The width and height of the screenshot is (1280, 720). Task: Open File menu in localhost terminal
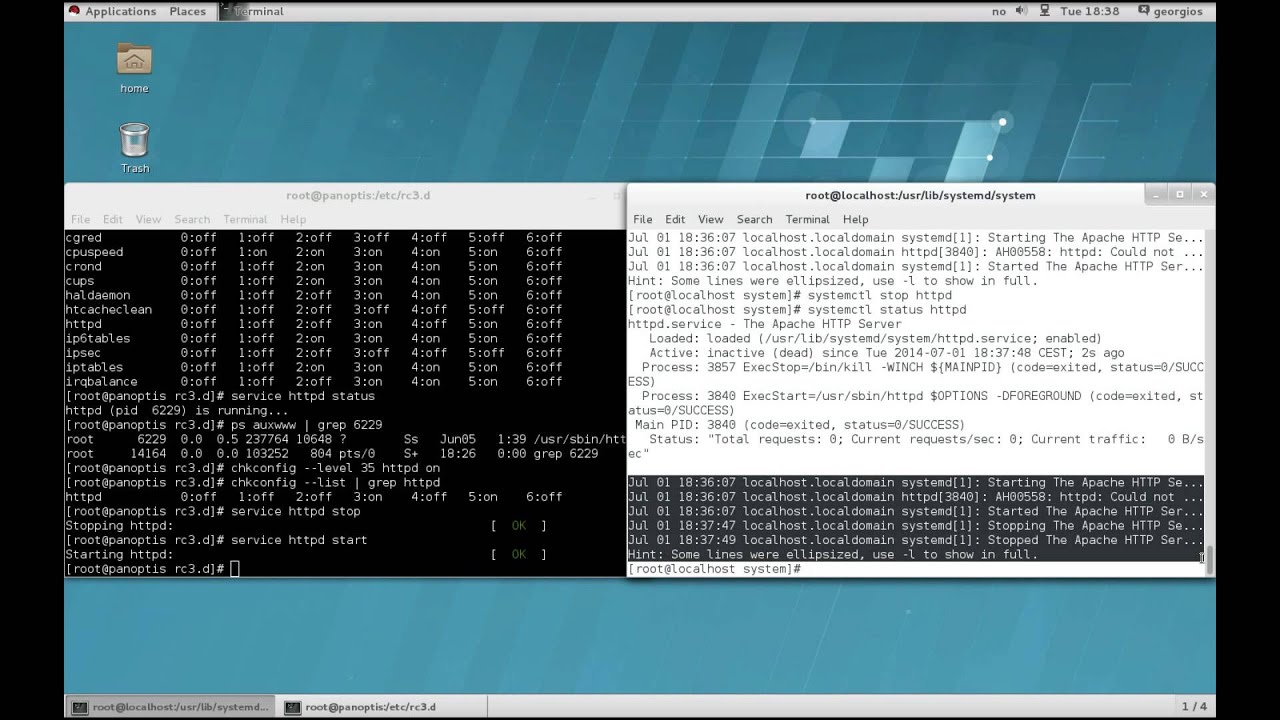click(x=642, y=219)
